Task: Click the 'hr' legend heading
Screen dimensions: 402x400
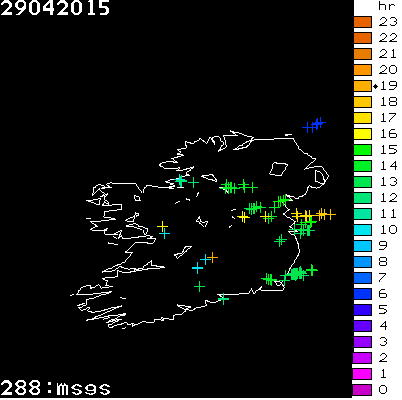Action: tap(387, 6)
